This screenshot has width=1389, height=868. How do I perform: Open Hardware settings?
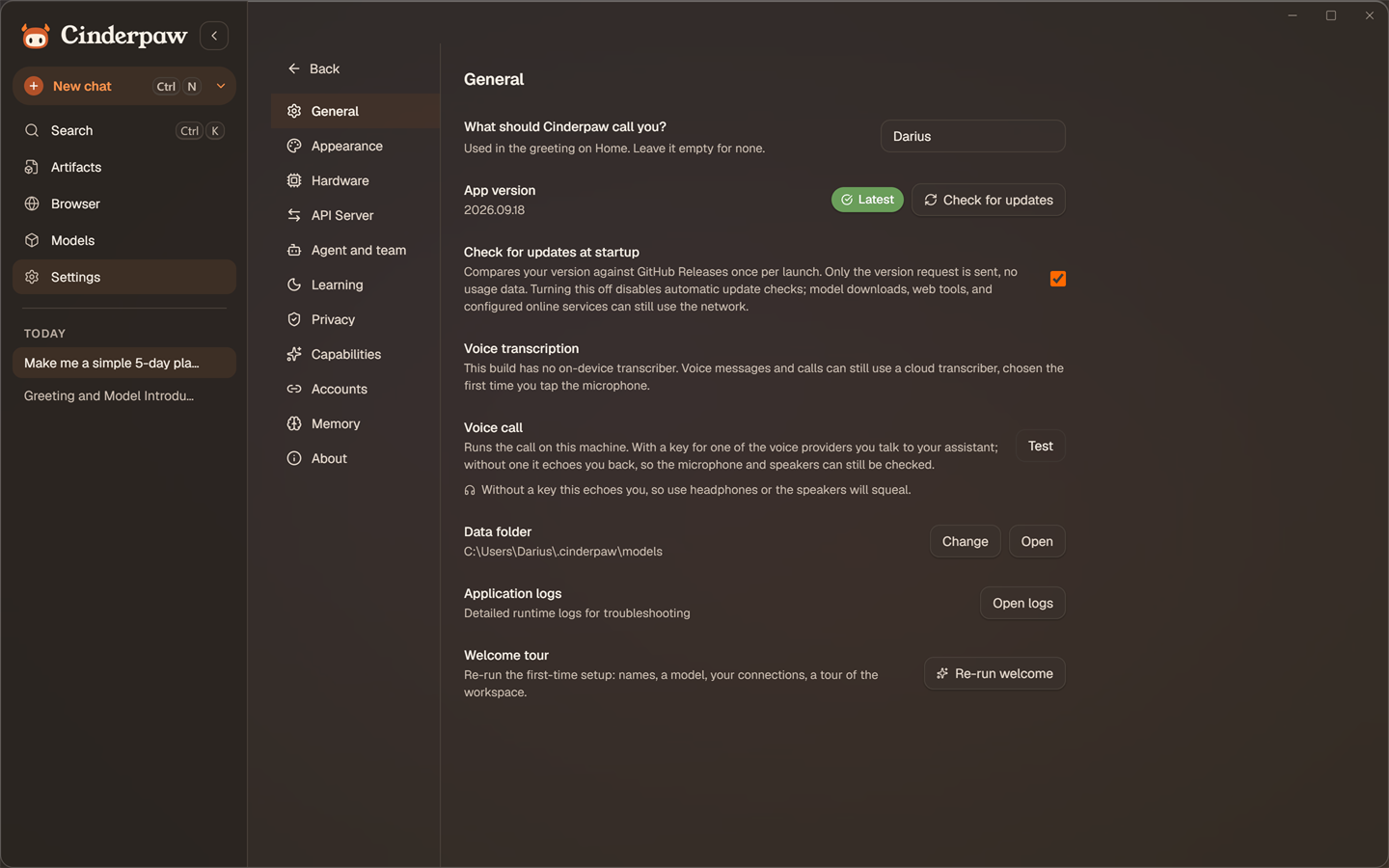coord(355,180)
